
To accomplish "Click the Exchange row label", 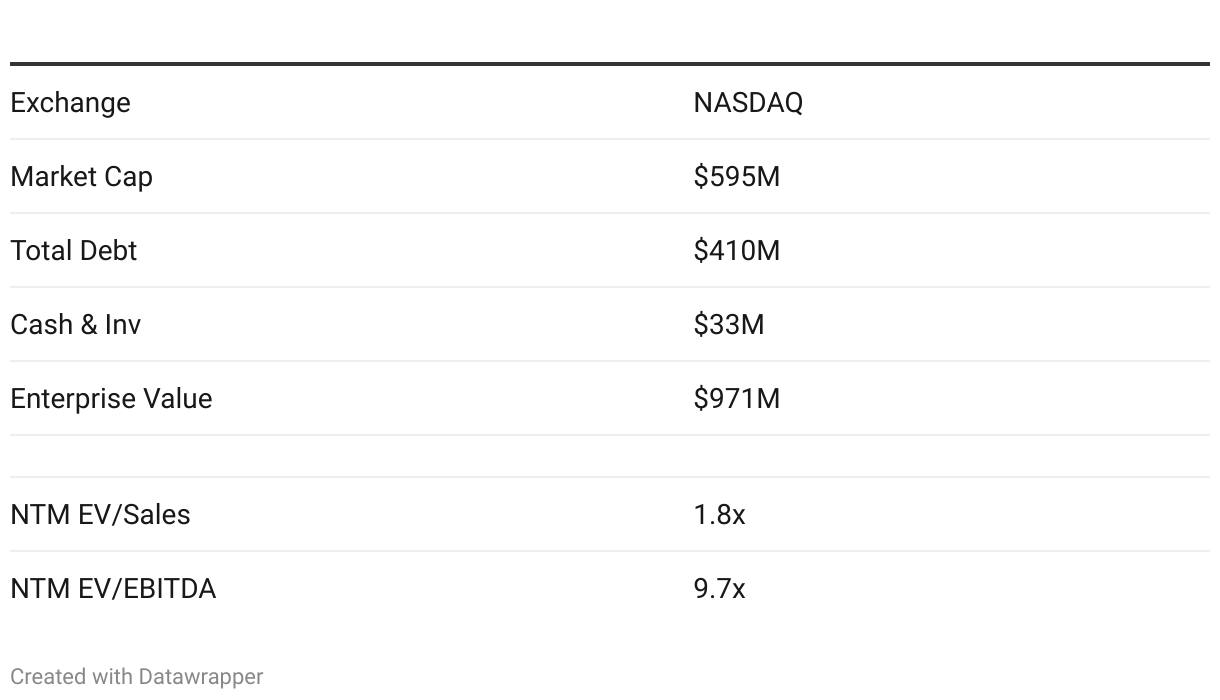I will pos(70,103).
